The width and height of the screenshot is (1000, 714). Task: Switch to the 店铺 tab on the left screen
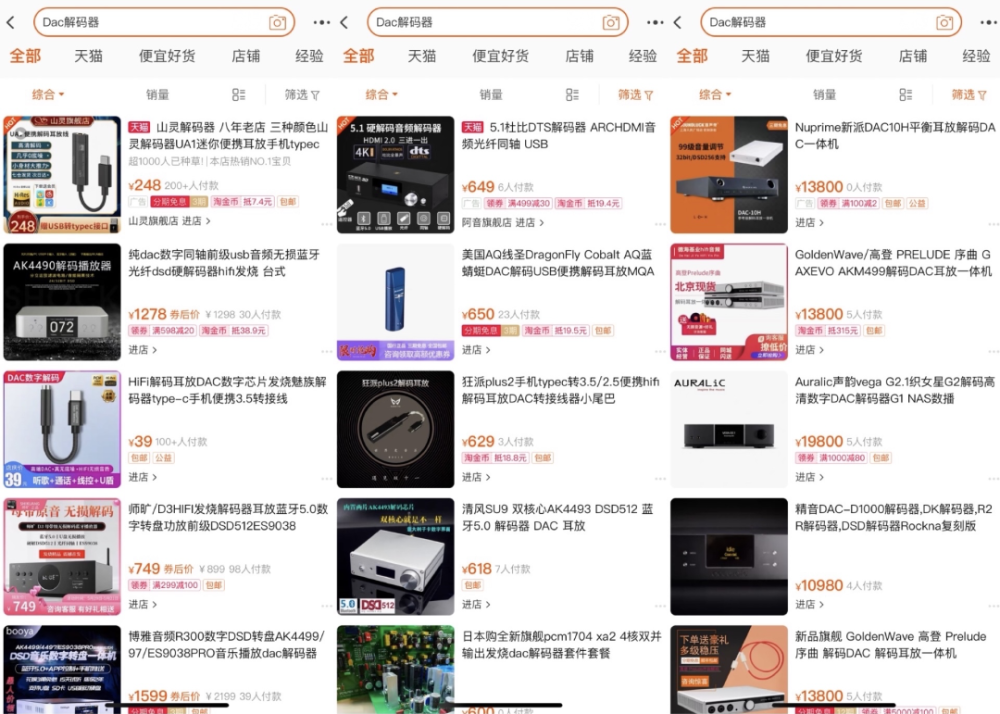[x=246, y=56]
